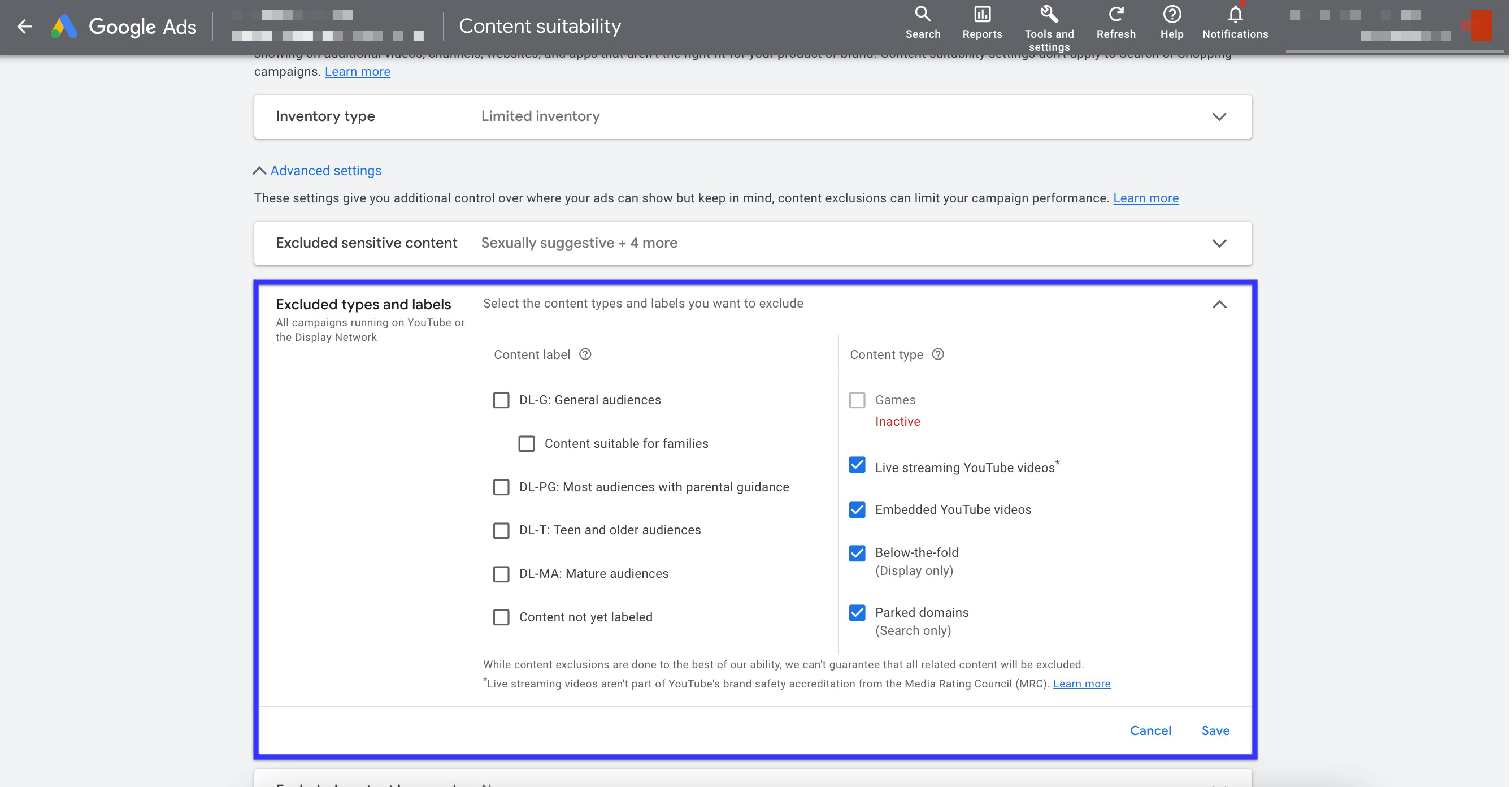Check DL-MA: Mature audiences
Viewport: 1512px width, 787px height.
coord(501,574)
